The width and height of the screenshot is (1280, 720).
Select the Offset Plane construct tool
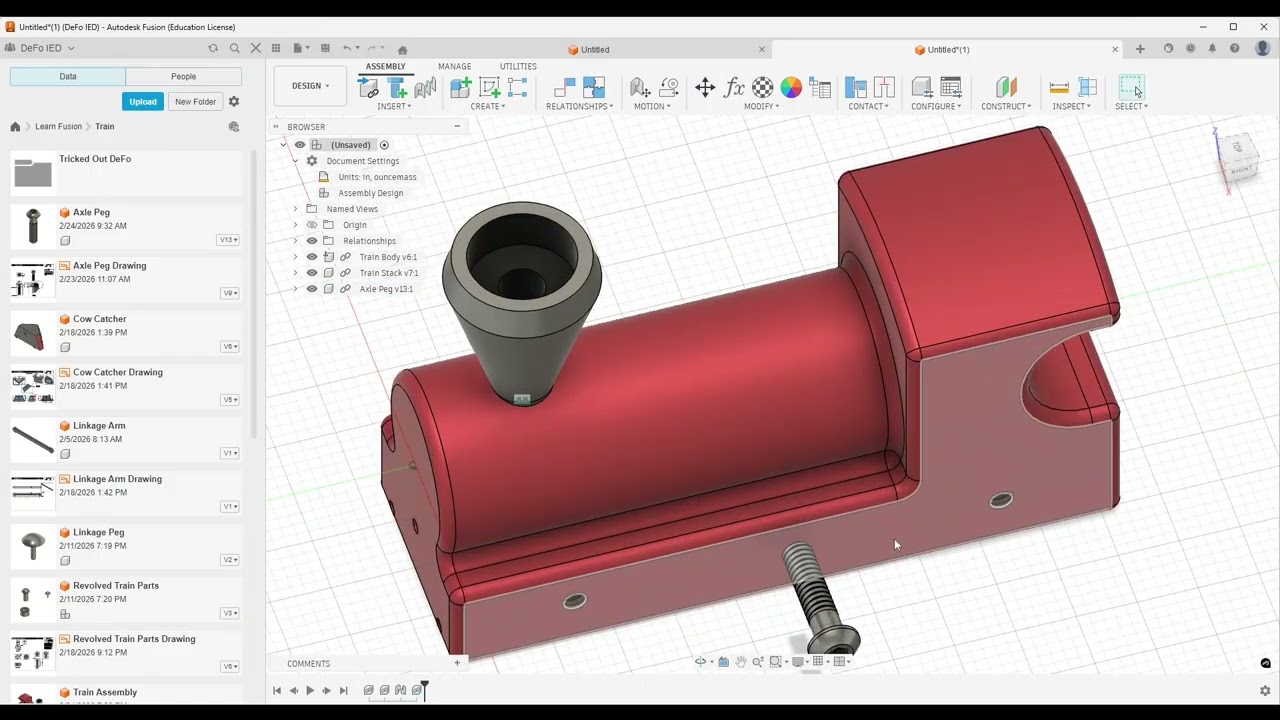pyautogui.click(x=1006, y=88)
